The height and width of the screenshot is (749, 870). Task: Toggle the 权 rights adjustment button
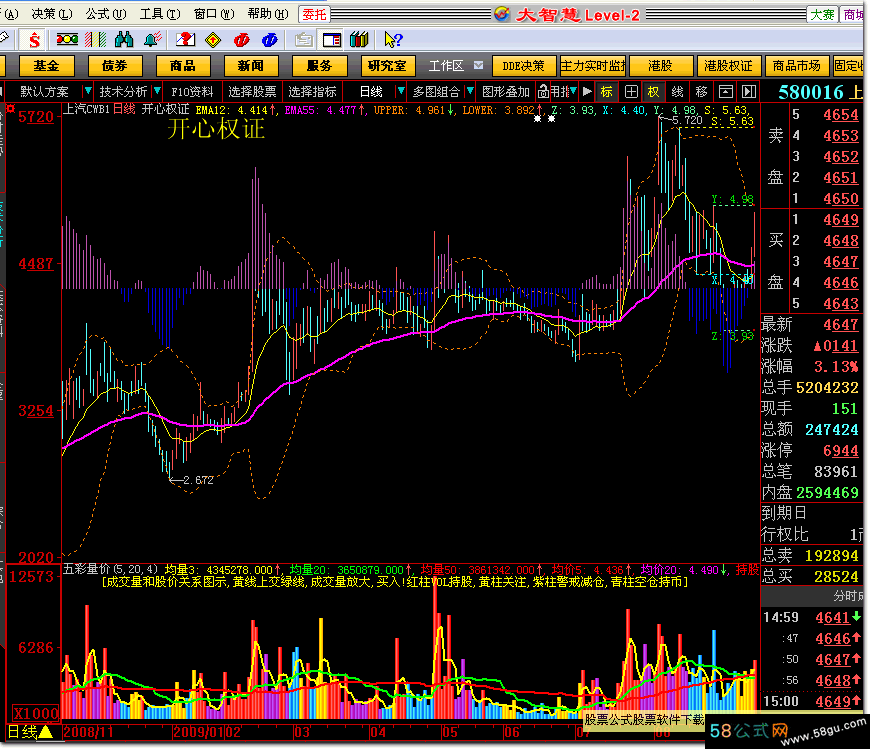point(654,91)
